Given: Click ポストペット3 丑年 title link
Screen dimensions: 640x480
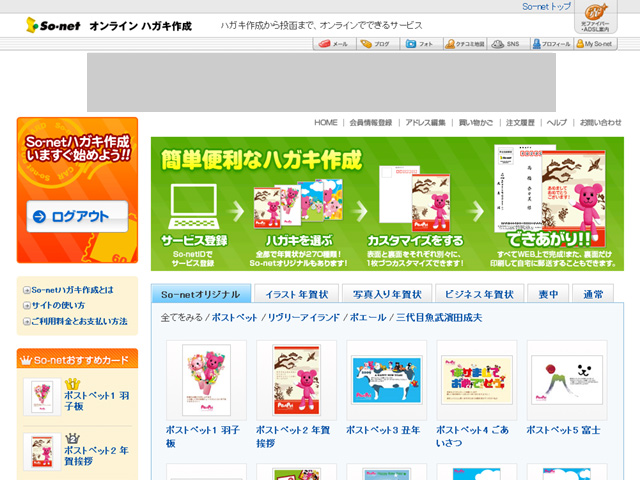Looking at the screenshot, I should click(383, 430).
